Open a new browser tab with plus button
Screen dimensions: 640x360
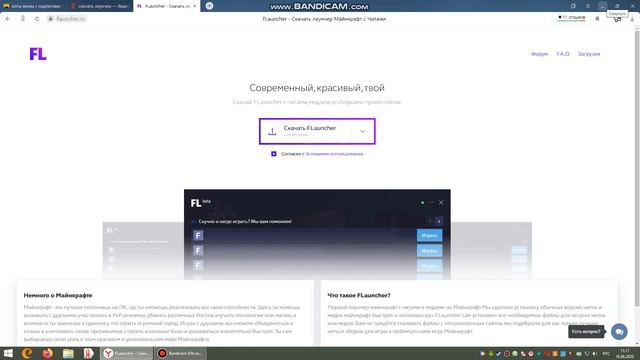[x=209, y=6]
